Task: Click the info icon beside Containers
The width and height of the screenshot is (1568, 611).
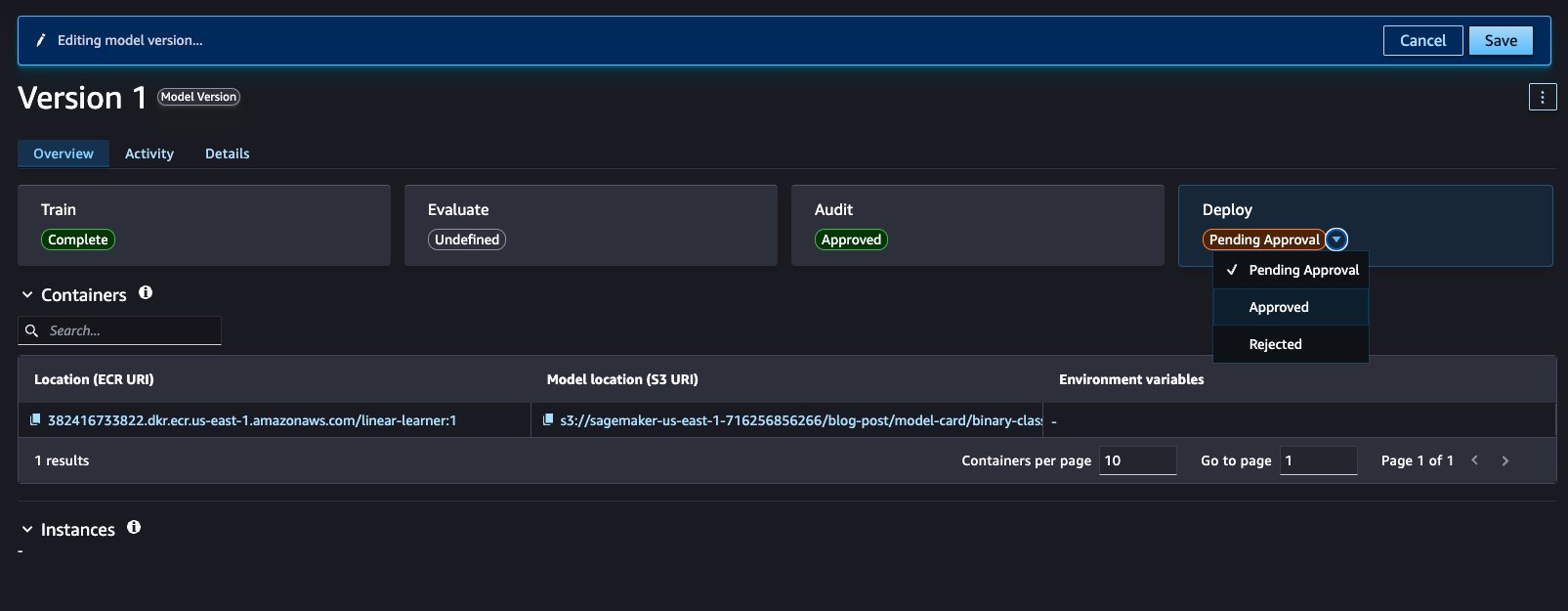Action: pyautogui.click(x=146, y=292)
